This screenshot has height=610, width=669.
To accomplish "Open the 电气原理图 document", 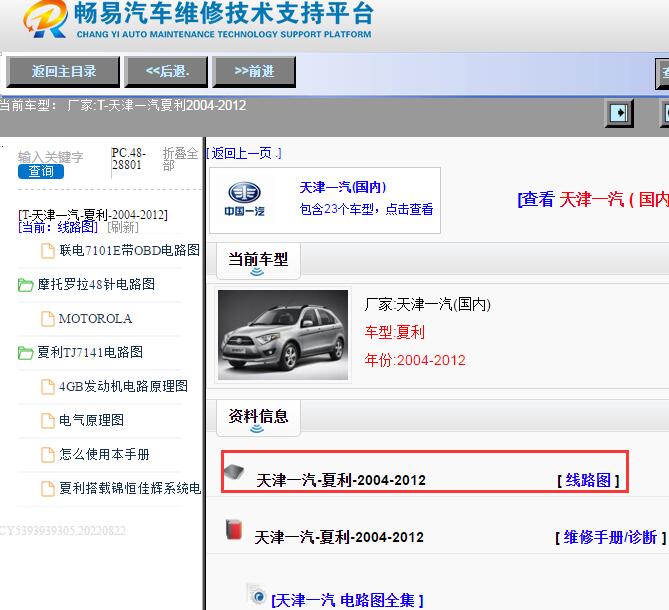I will (x=91, y=420).
